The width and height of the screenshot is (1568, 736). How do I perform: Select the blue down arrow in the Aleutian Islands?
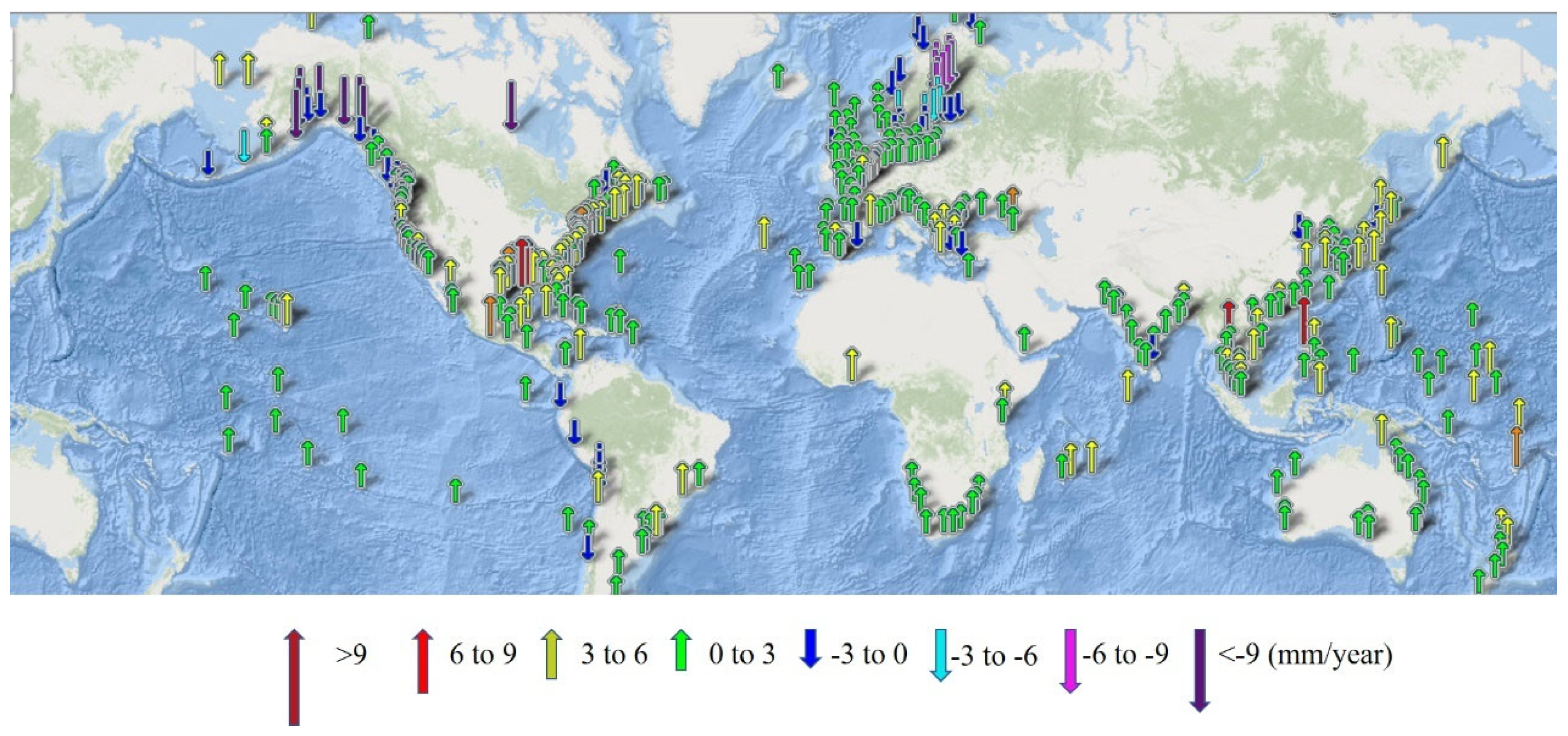coord(208,162)
